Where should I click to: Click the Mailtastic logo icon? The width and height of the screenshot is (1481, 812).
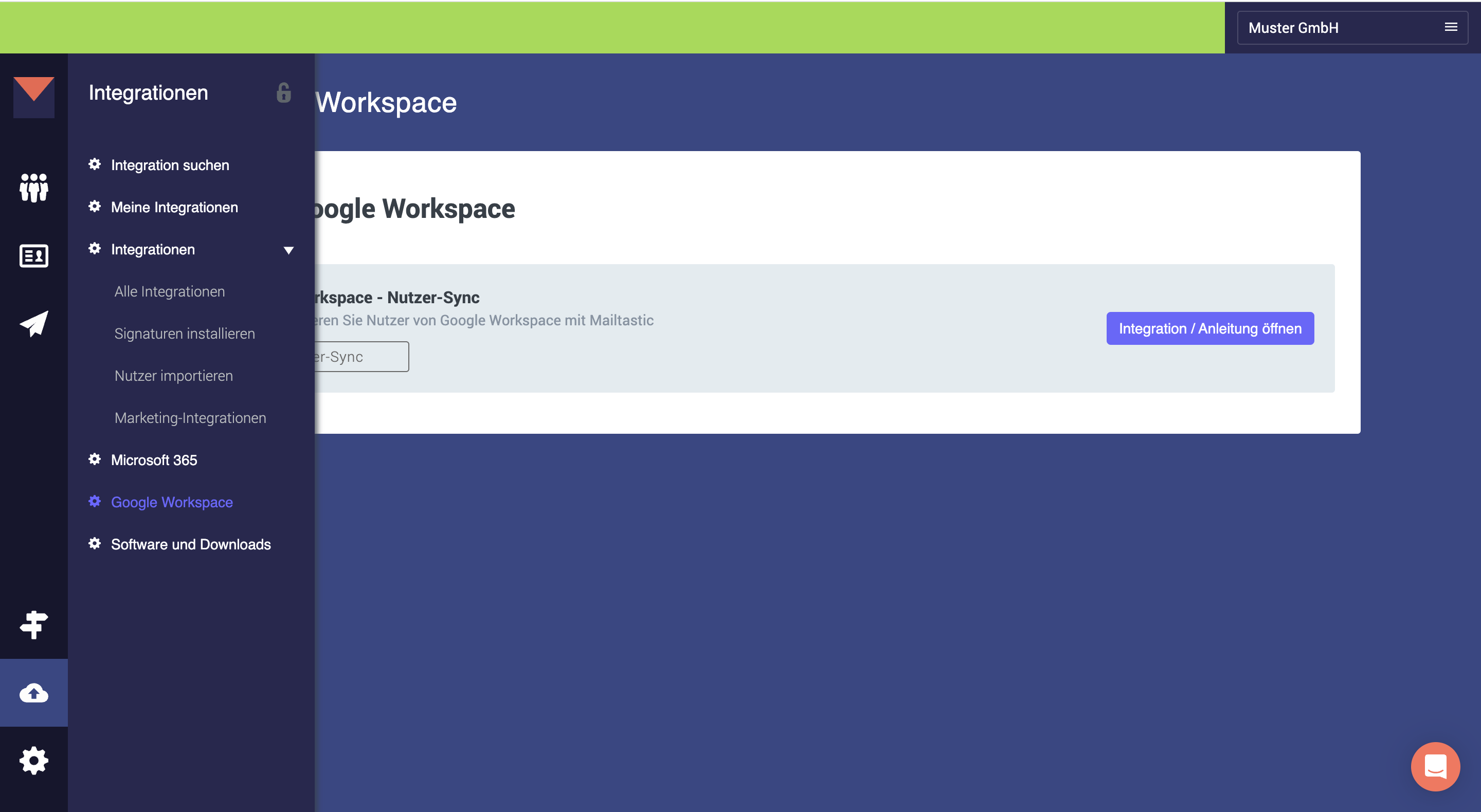[x=33, y=97]
